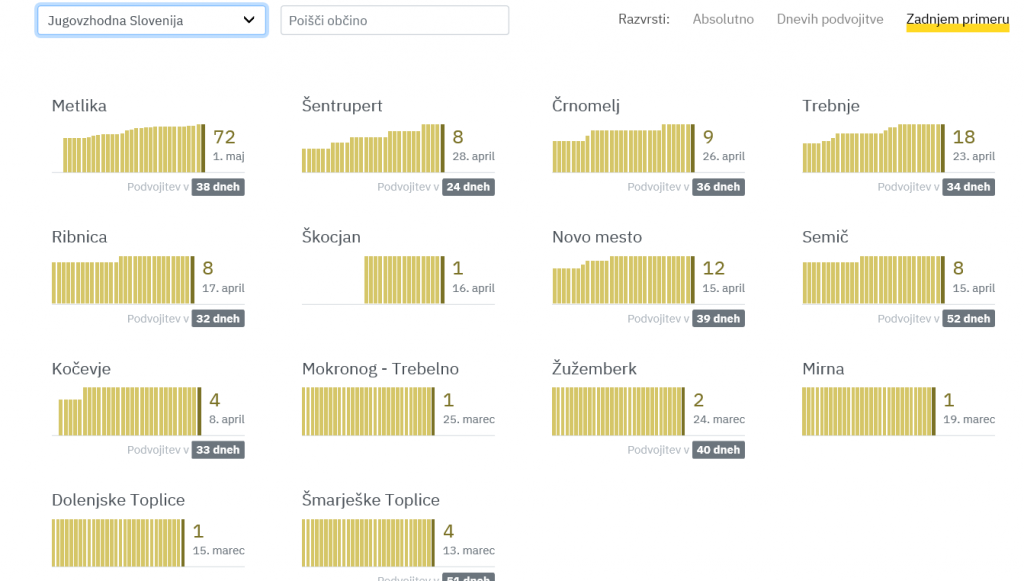Click the date 13. marec under Šmarješke Toplice
The width and height of the screenshot is (1024, 581).
(469, 550)
